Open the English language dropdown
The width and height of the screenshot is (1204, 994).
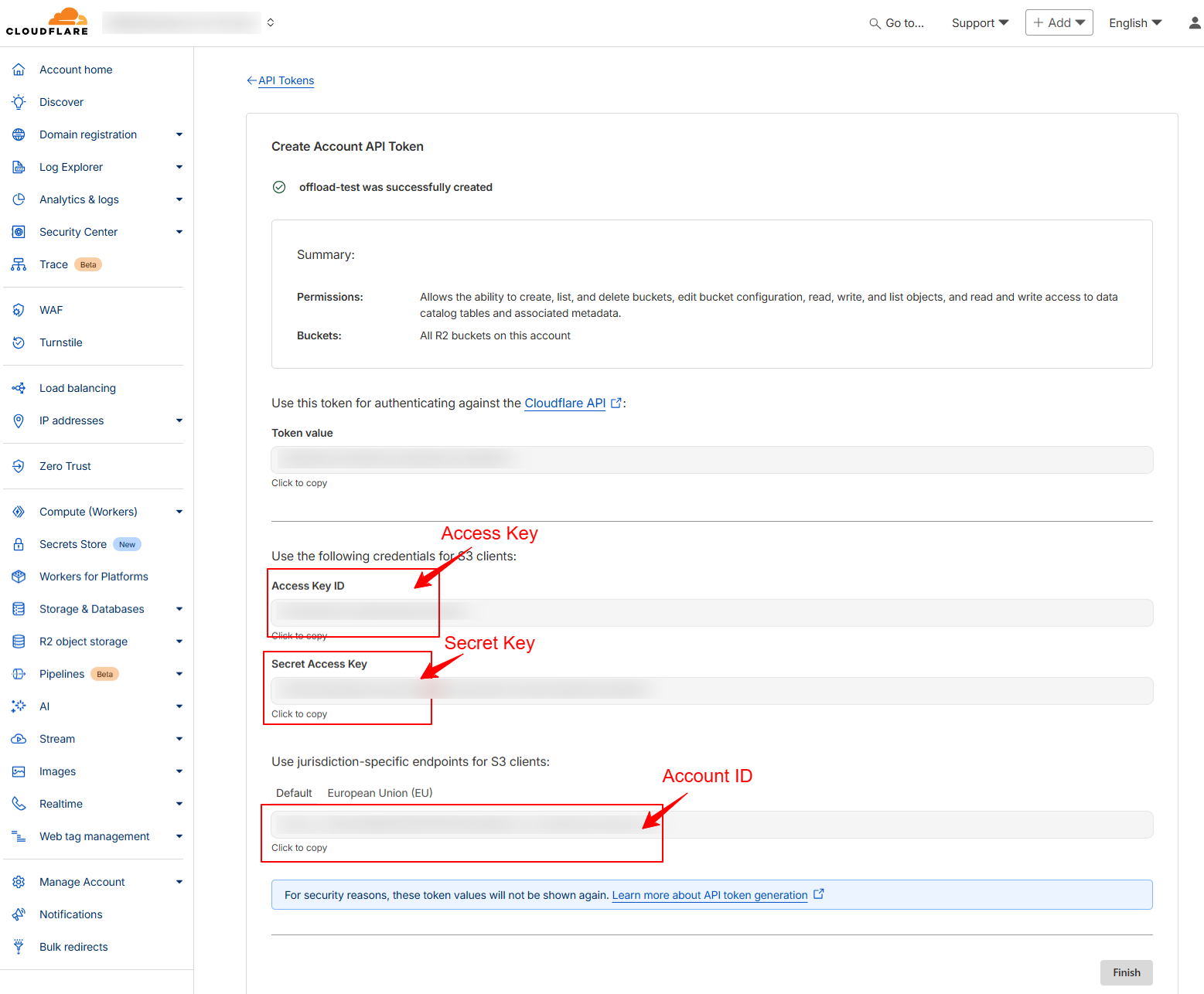pos(1134,23)
